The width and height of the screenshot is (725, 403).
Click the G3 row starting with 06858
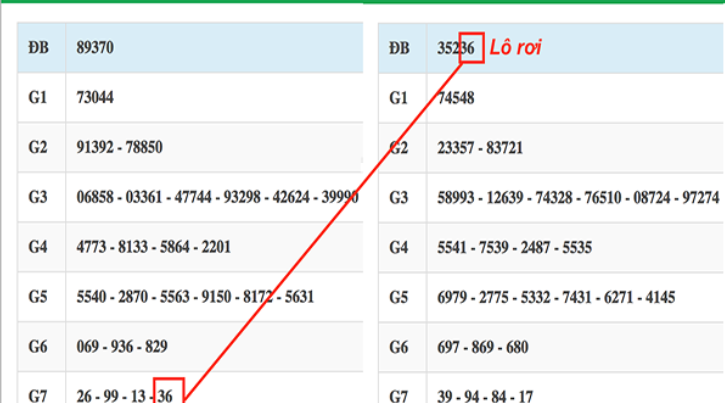(x=217, y=197)
